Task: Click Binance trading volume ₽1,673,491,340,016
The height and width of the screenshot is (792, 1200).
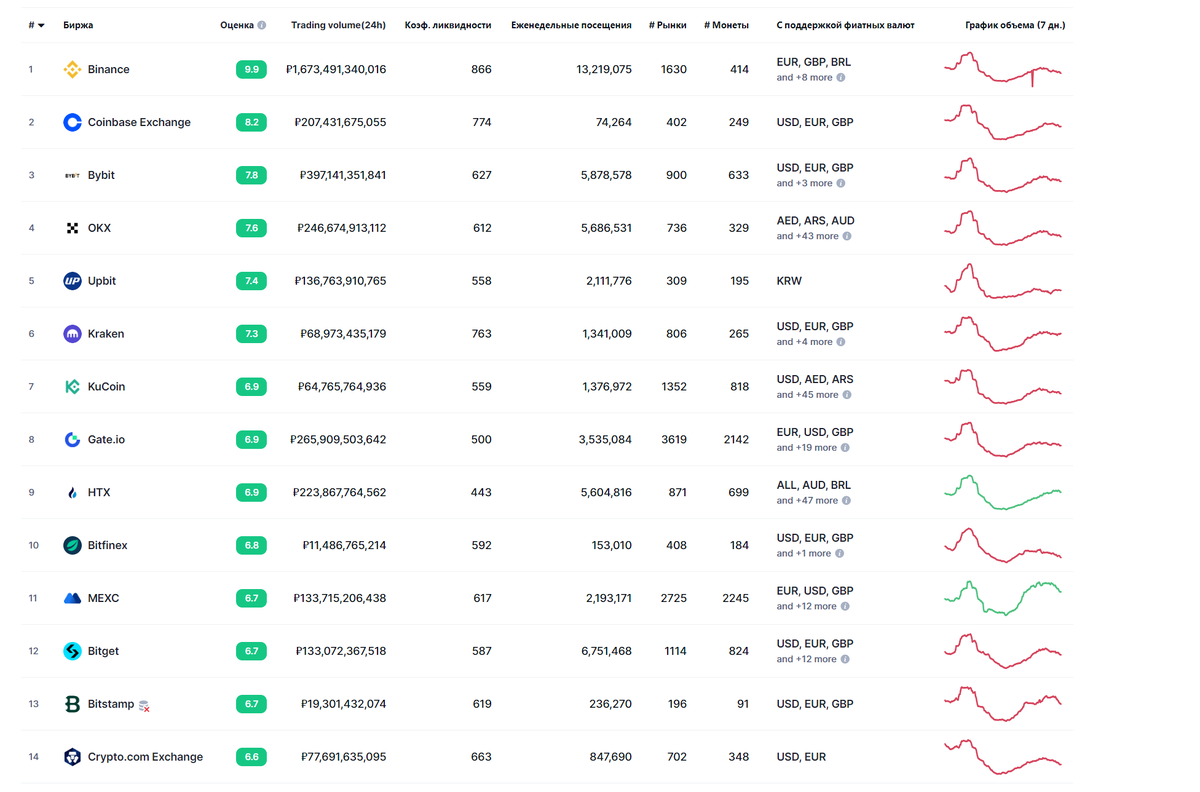Action: (x=336, y=69)
